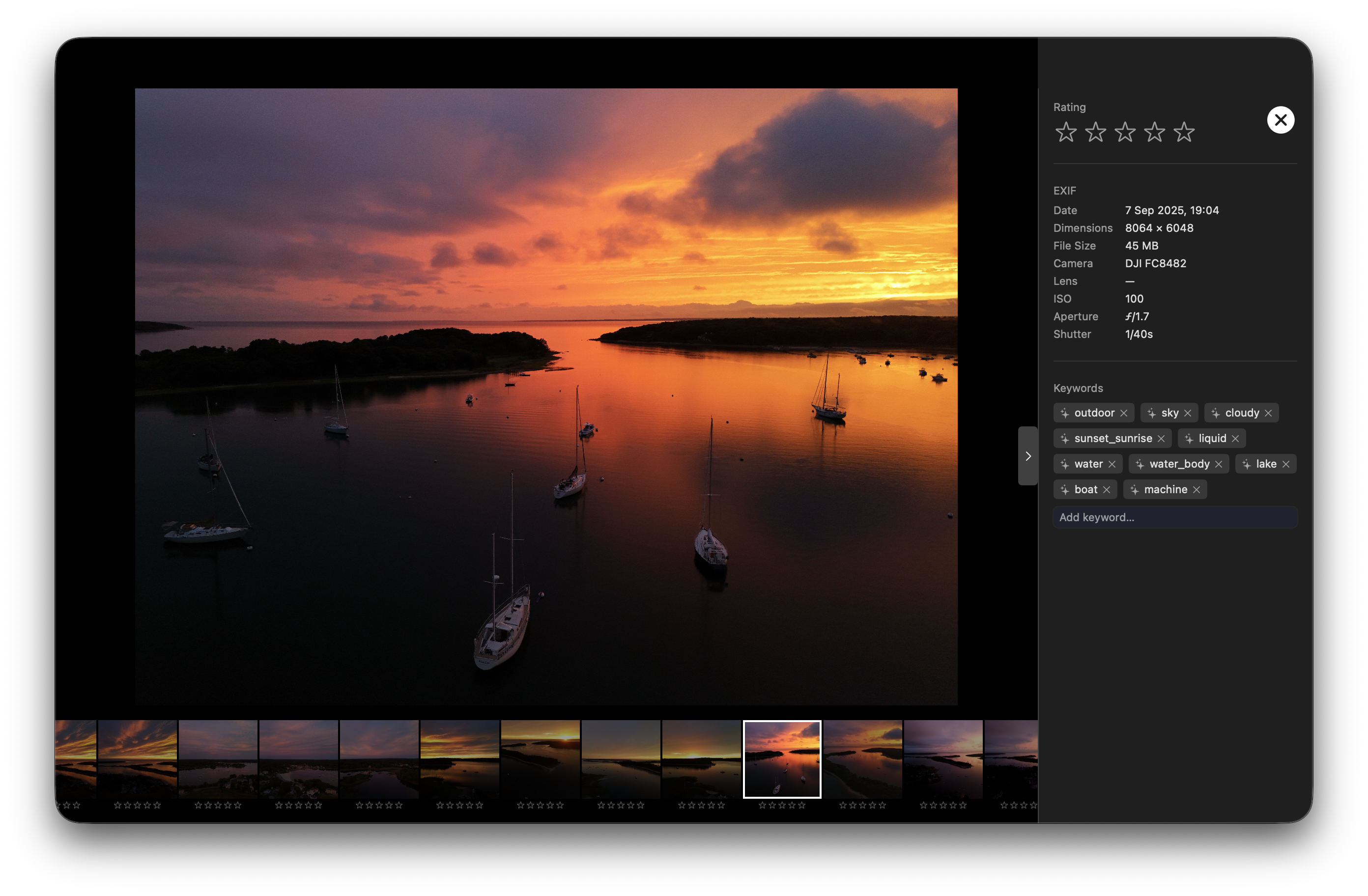Set rating to four stars
Image resolution: width=1368 pixels, height=896 pixels.
[x=1154, y=132]
